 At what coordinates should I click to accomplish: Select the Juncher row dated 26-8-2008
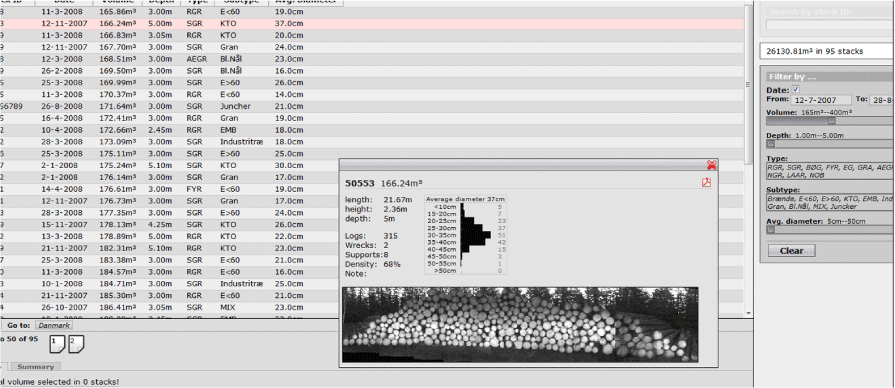click(x=372, y=106)
